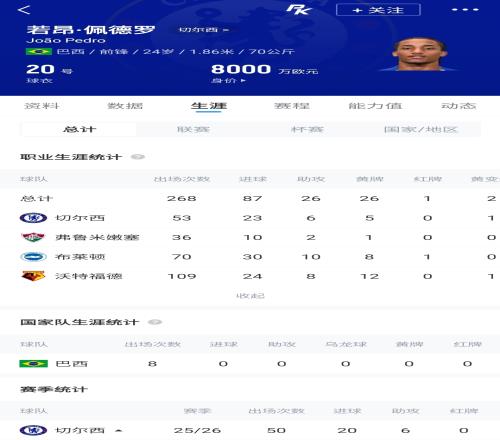Switch to the 能力值 tab
The image size is (500, 440).
(x=375, y=106)
